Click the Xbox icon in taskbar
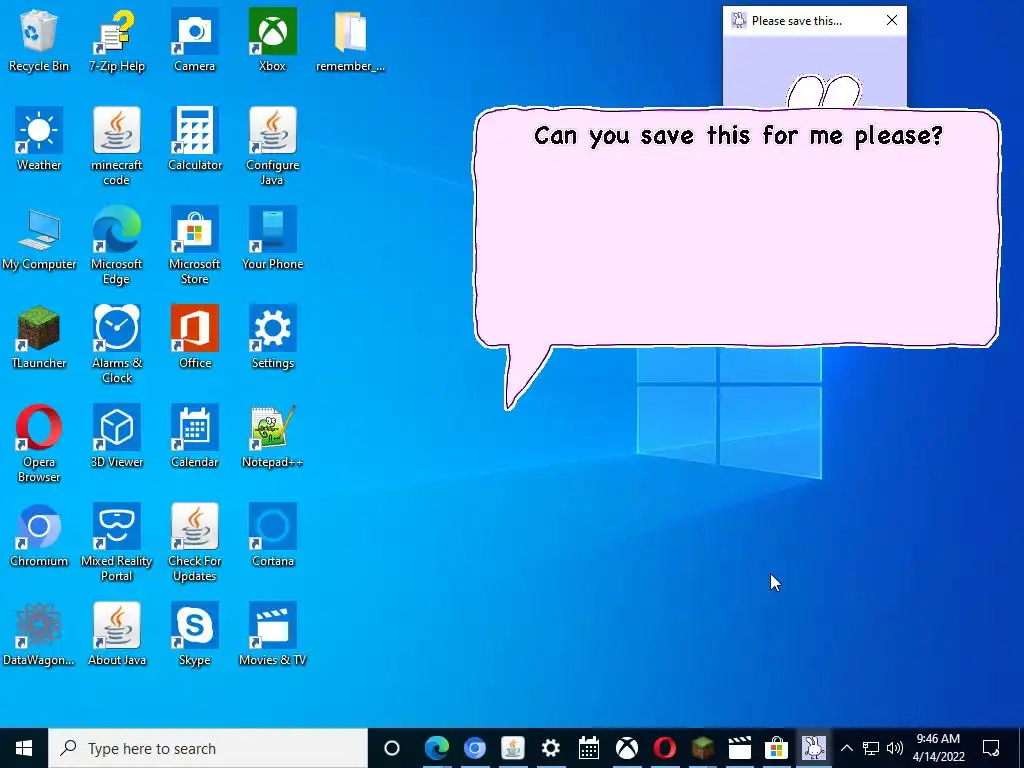 [627, 748]
